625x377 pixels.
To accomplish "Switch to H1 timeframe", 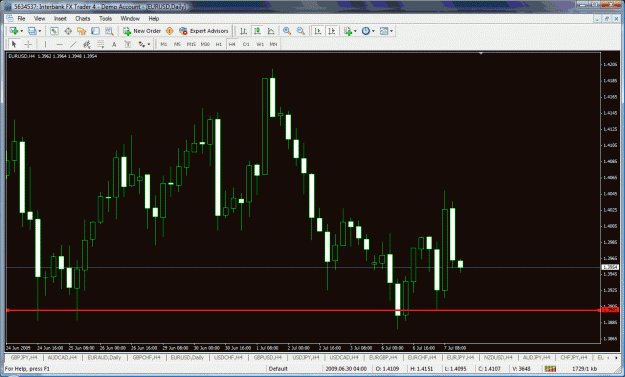I will click(x=218, y=44).
